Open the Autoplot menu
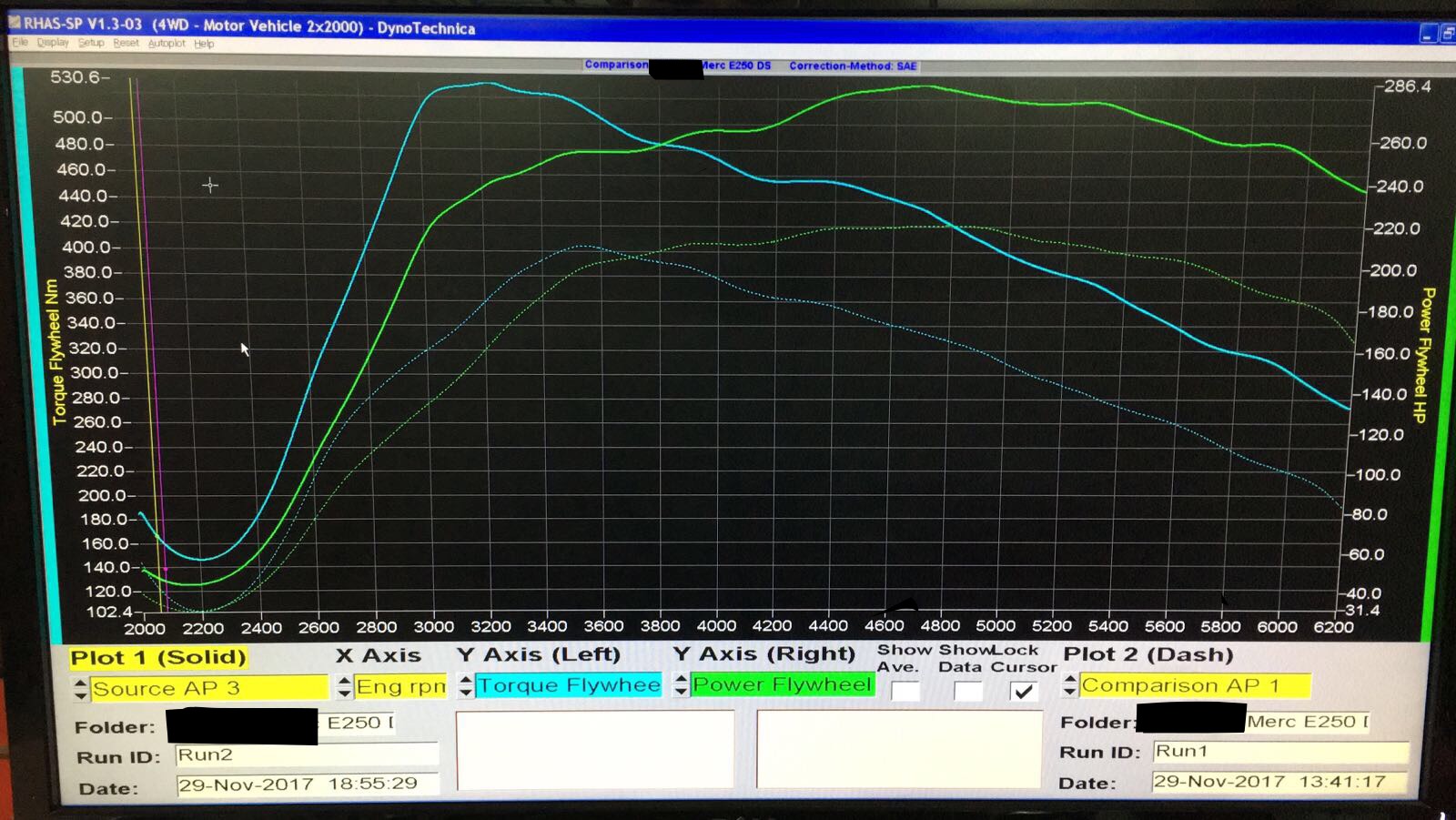Viewport: 1456px width, 820px height. pyautogui.click(x=167, y=43)
